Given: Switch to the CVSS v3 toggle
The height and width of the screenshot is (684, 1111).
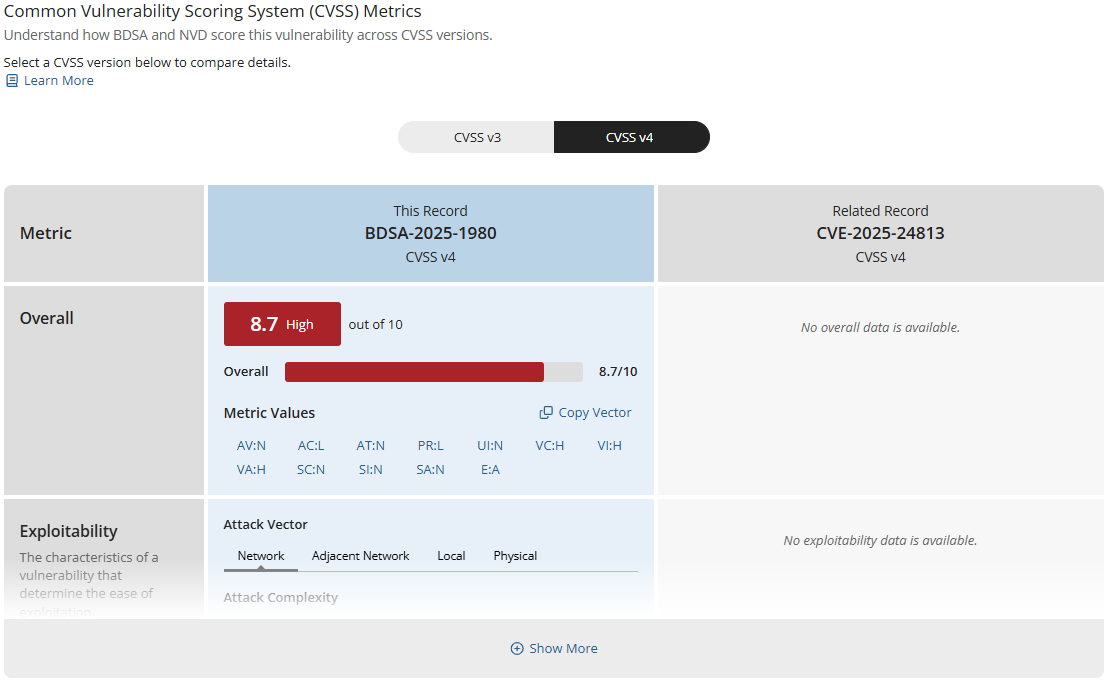Looking at the screenshot, I should pos(477,138).
